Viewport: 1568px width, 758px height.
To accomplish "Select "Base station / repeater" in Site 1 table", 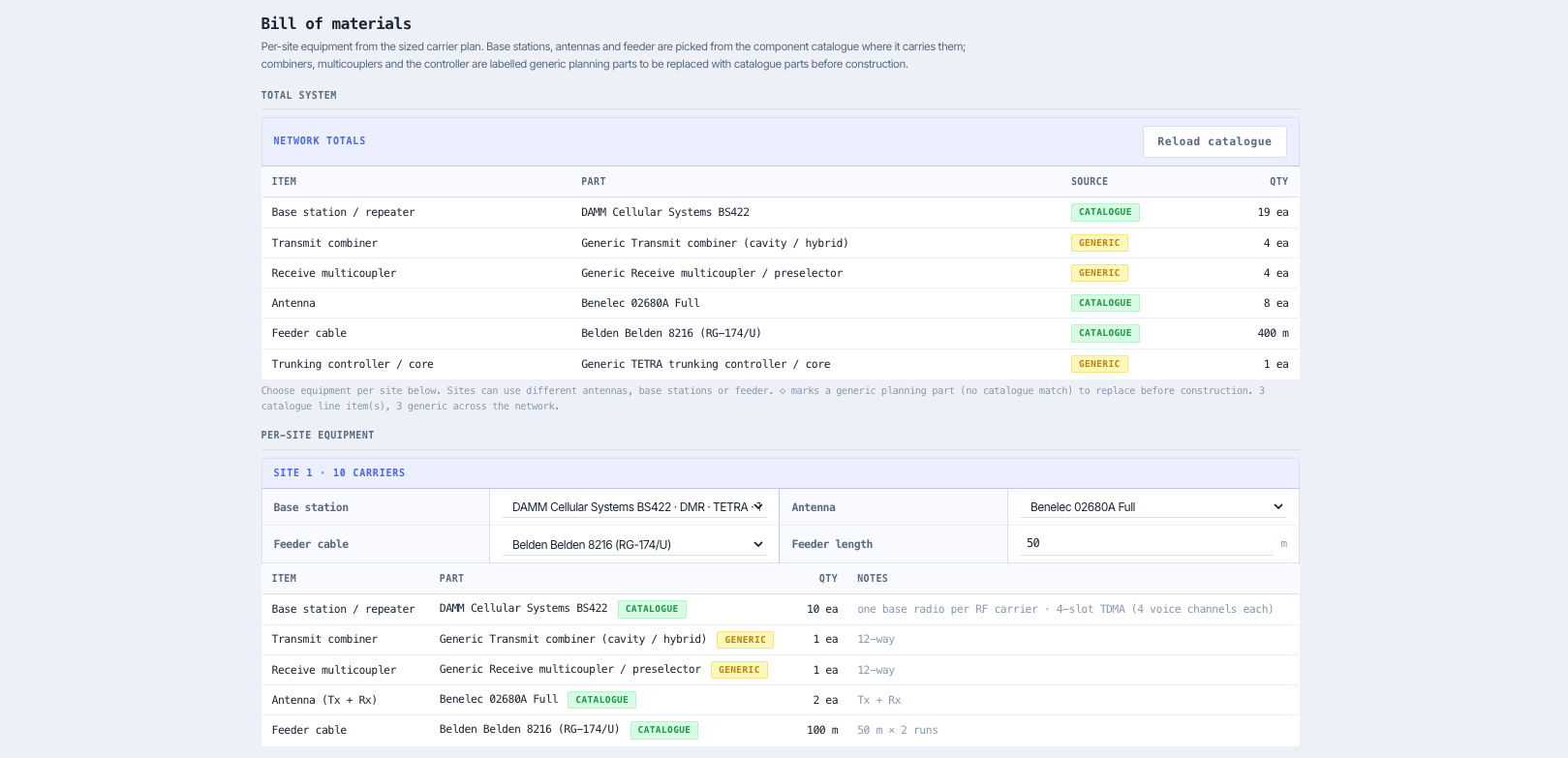I will 343,609.
